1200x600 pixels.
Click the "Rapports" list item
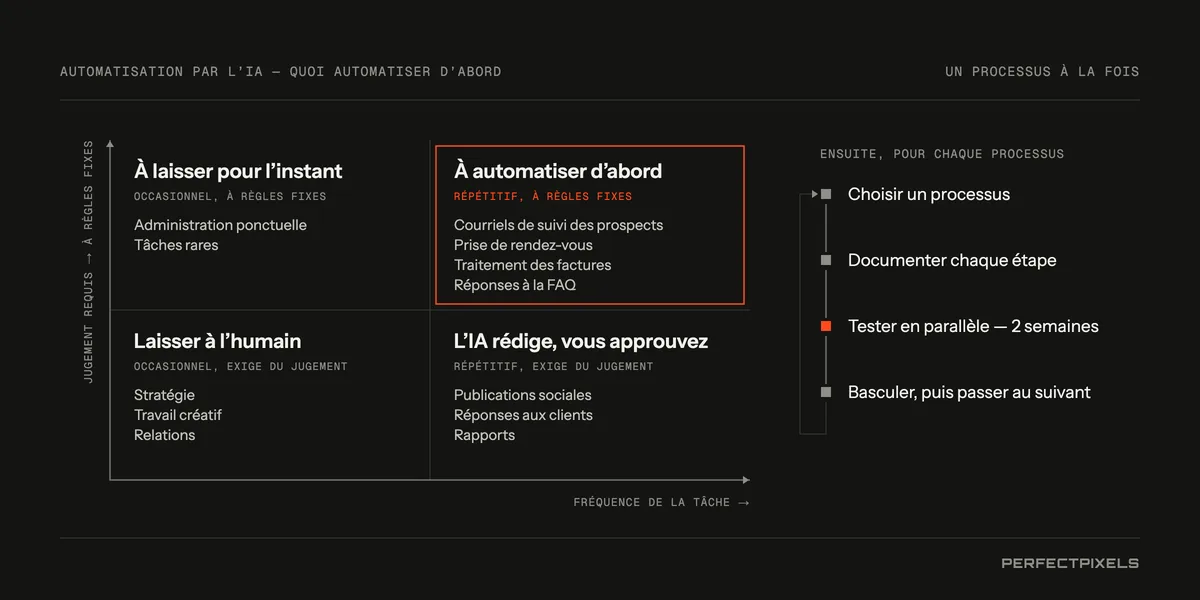(x=484, y=435)
